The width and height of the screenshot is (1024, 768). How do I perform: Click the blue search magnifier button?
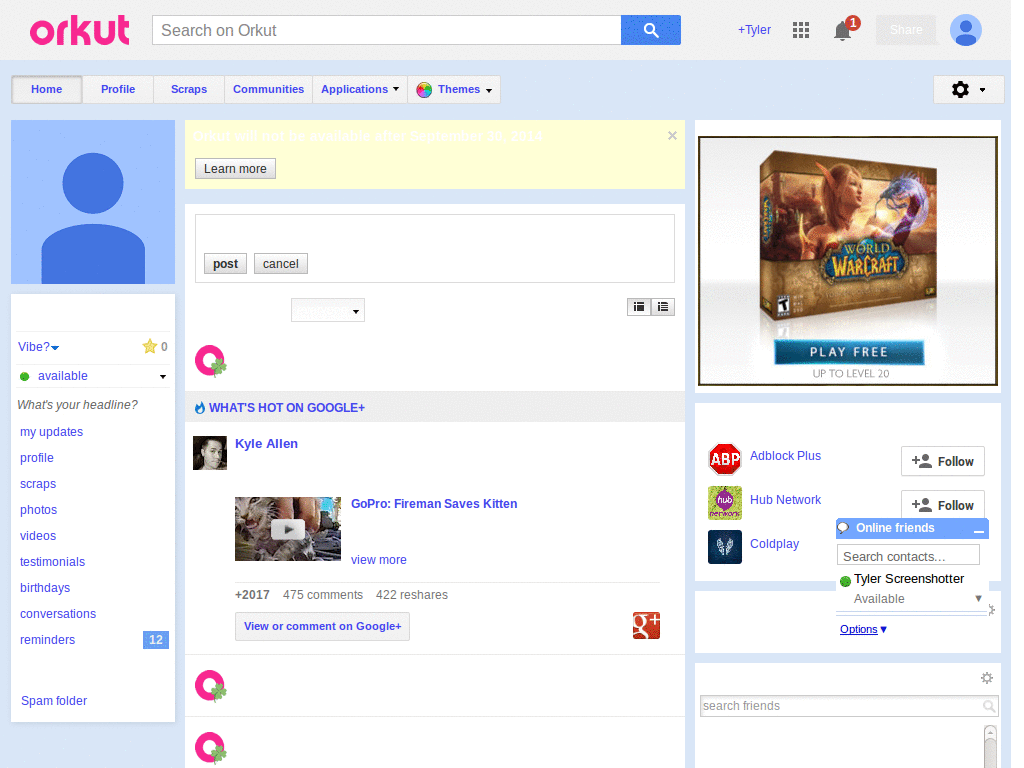coord(650,30)
